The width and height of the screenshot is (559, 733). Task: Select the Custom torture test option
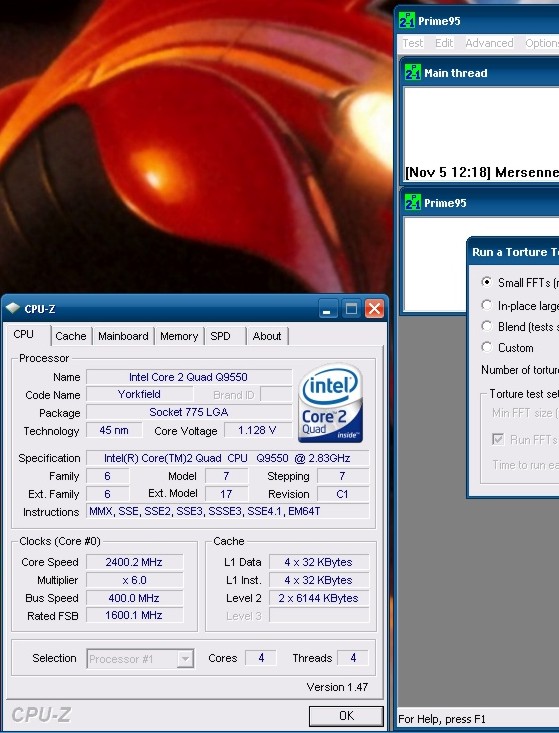pyautogui.click(x=487, y=347)
